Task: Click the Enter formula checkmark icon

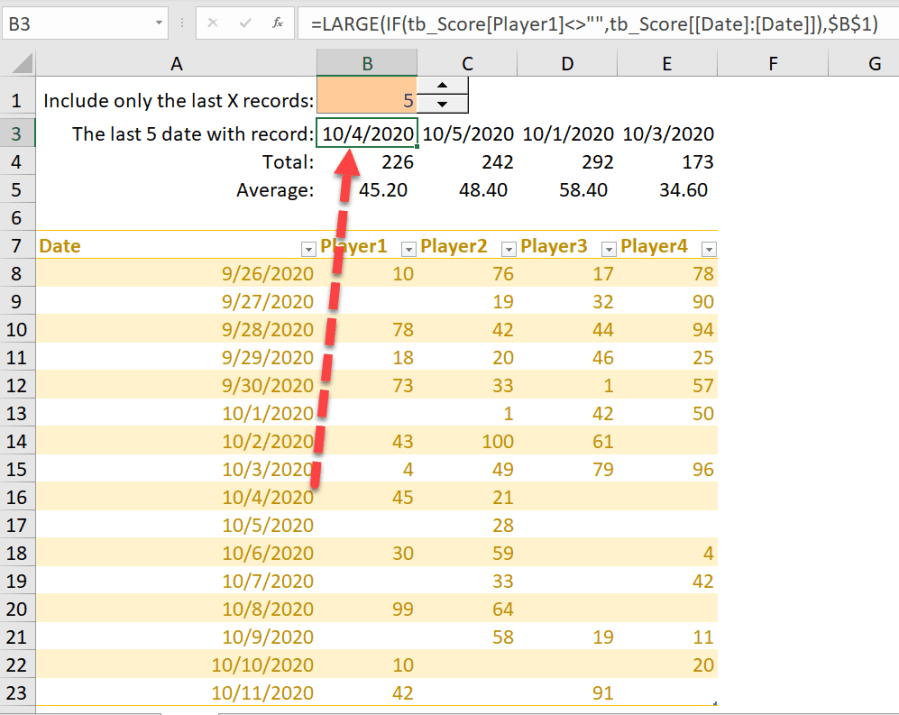Action: [245, 23]
